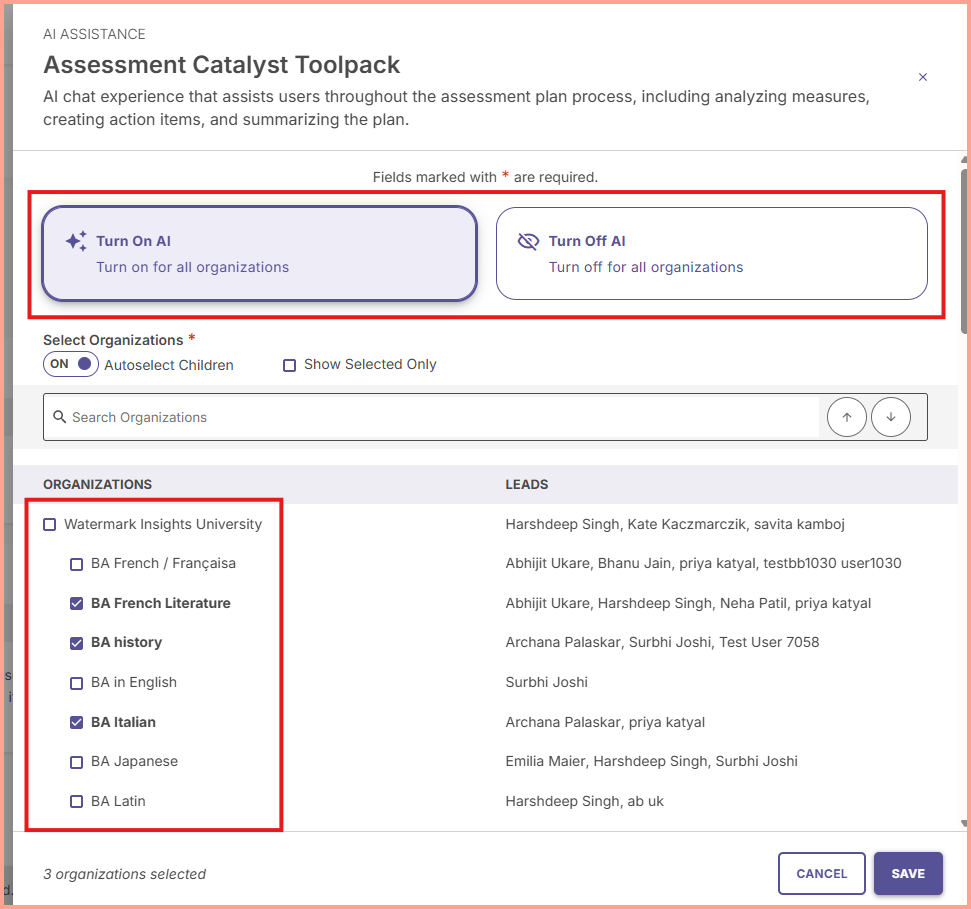Jump to previous search result arrow
971x909 pixels.
click(x=847, y=417)
